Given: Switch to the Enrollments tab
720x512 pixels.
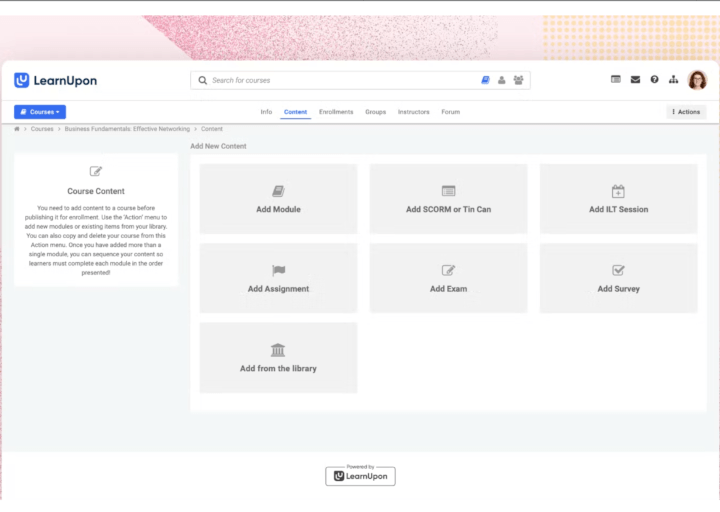Looking at the screenshot, I should pos(336,112).
